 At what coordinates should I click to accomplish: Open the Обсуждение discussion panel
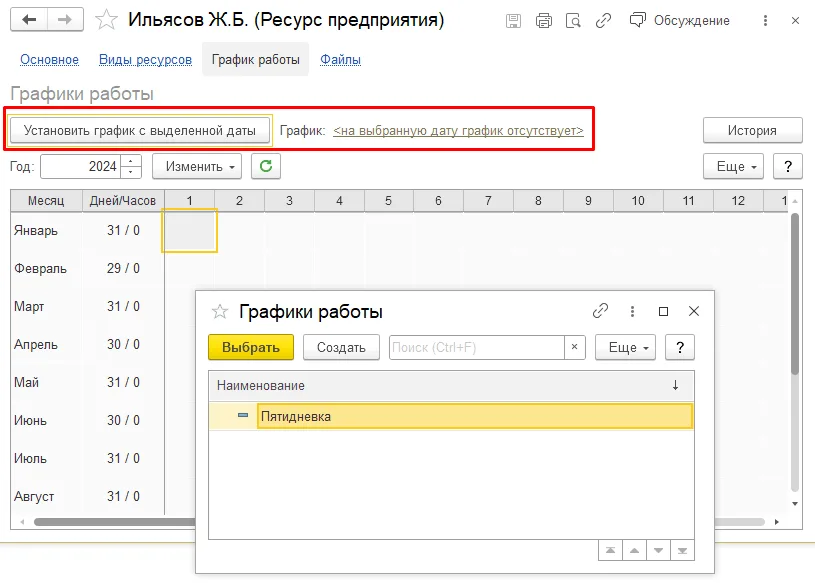pos(679,21)
